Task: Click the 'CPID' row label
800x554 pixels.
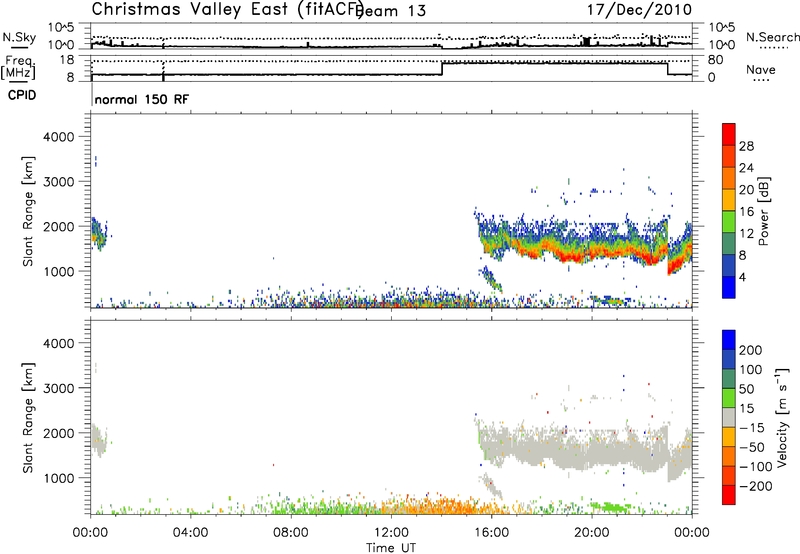Action: point(22,95)
